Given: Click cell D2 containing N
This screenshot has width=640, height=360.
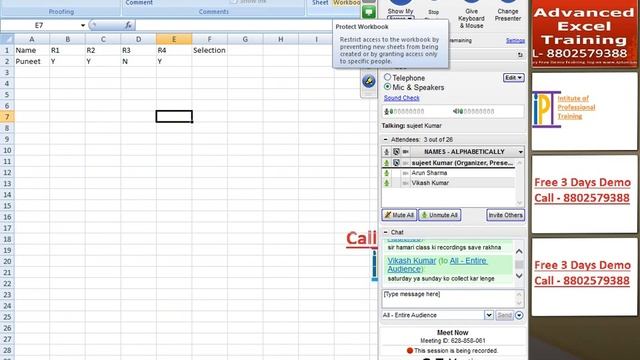Looking at the screenshot, I should (138, 61).
